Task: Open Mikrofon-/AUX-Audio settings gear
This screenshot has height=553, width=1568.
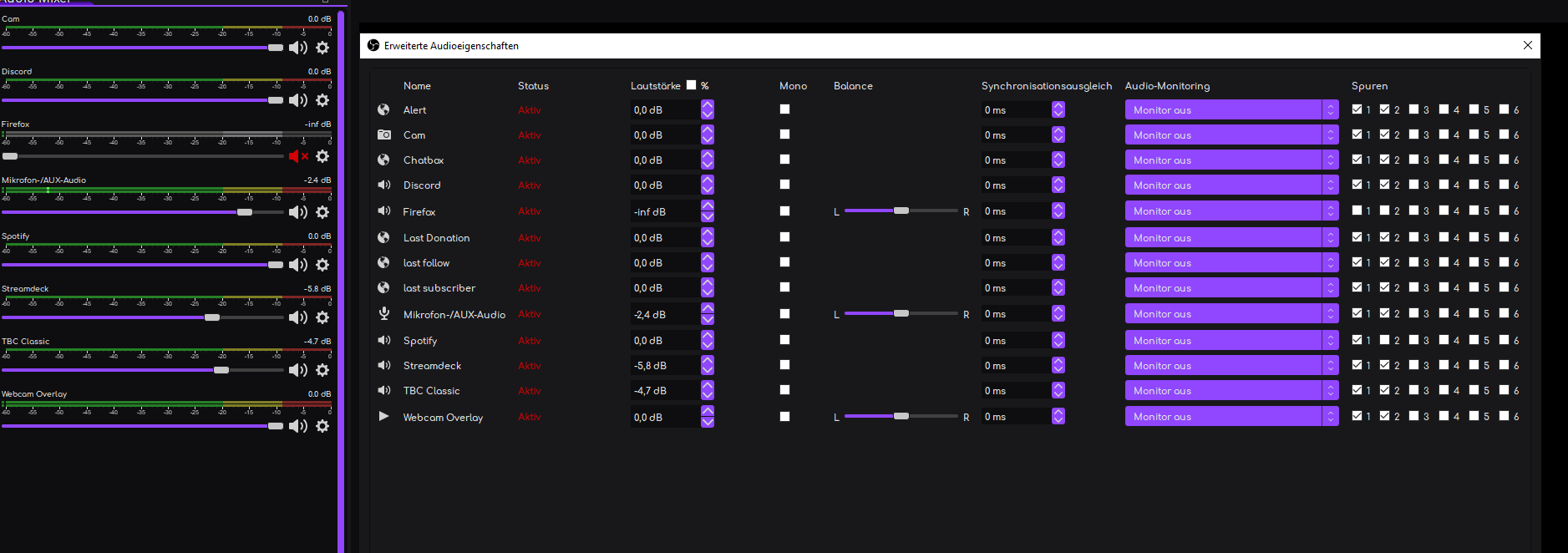Action: click(322, 212)
